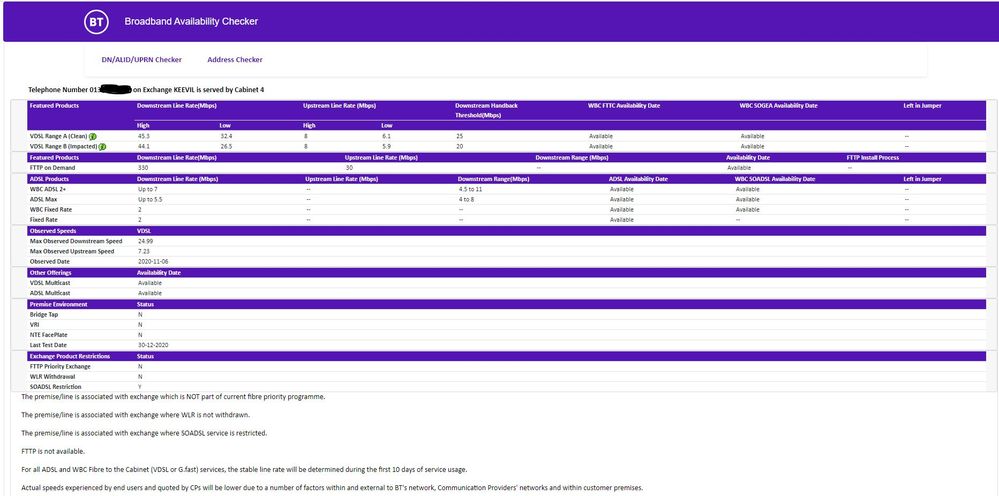Click the WBC ADSL 2+ product row
This screenshot has height=496, width=999.
[x=50, y=189]
